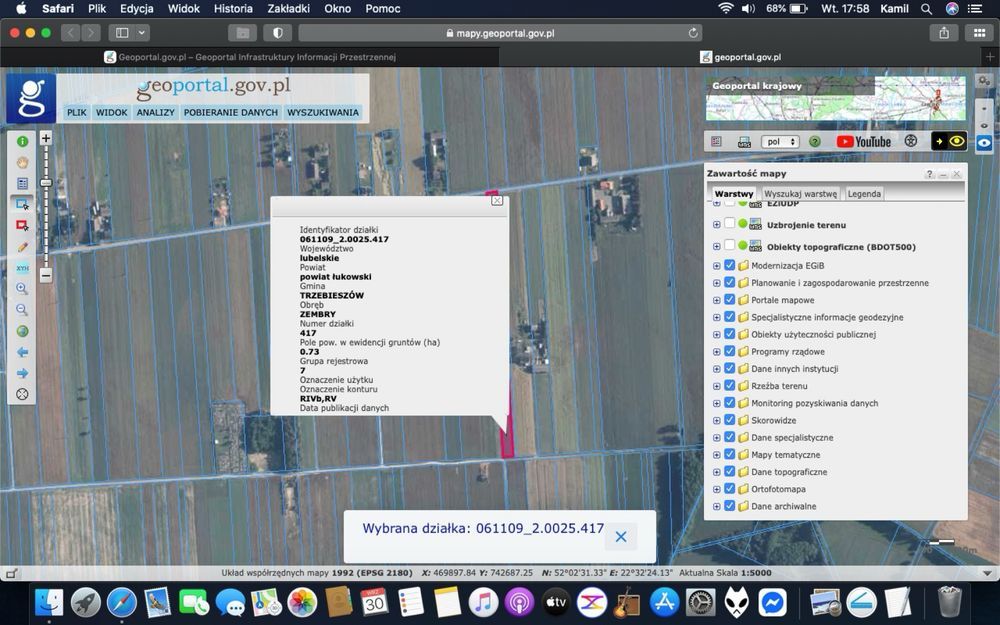Click the green info tool icon
Screen dimensions: 1000x625
tap(22, 142)
